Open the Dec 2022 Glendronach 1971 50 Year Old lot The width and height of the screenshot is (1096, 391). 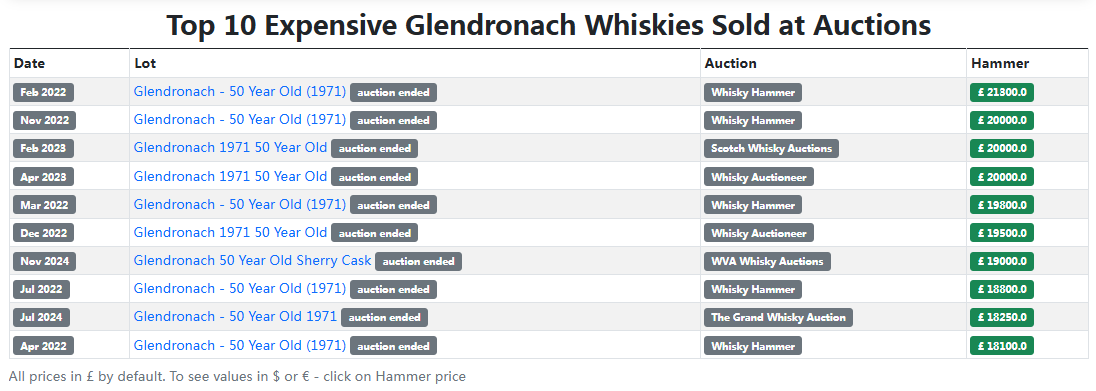230,232
